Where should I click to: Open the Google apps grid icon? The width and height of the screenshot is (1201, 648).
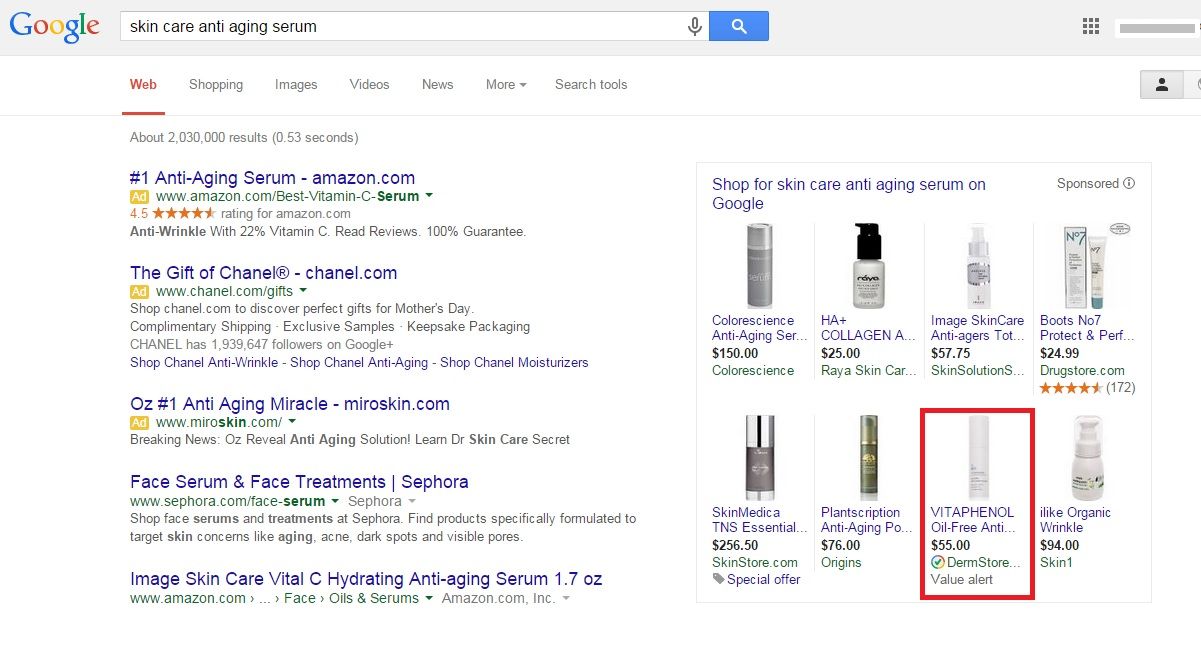pyautogui.click(x=1091, y=27)
